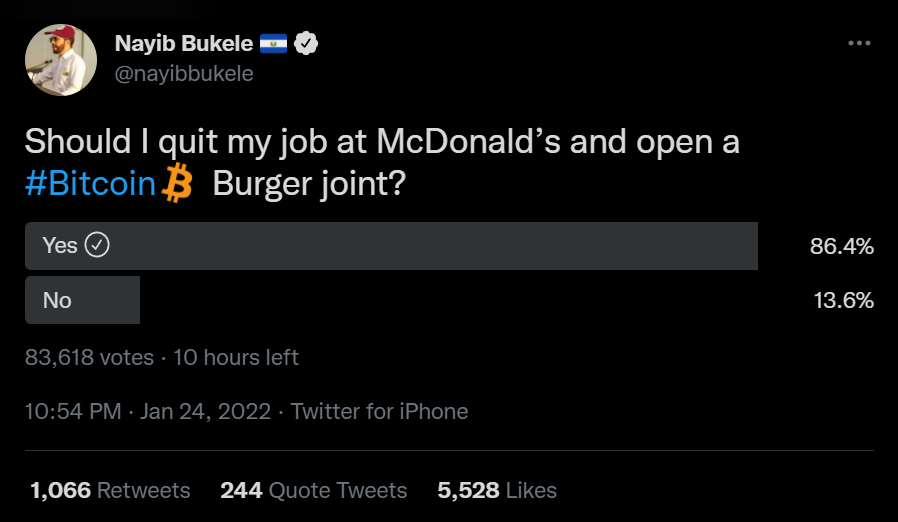The height and width of the screenshot is (522, 898).
Task: Select the No poll option bar
Action: 82,300
